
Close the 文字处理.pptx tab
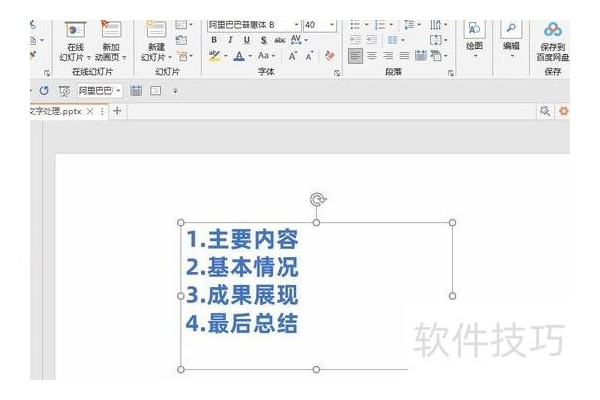tap(90, 111)
